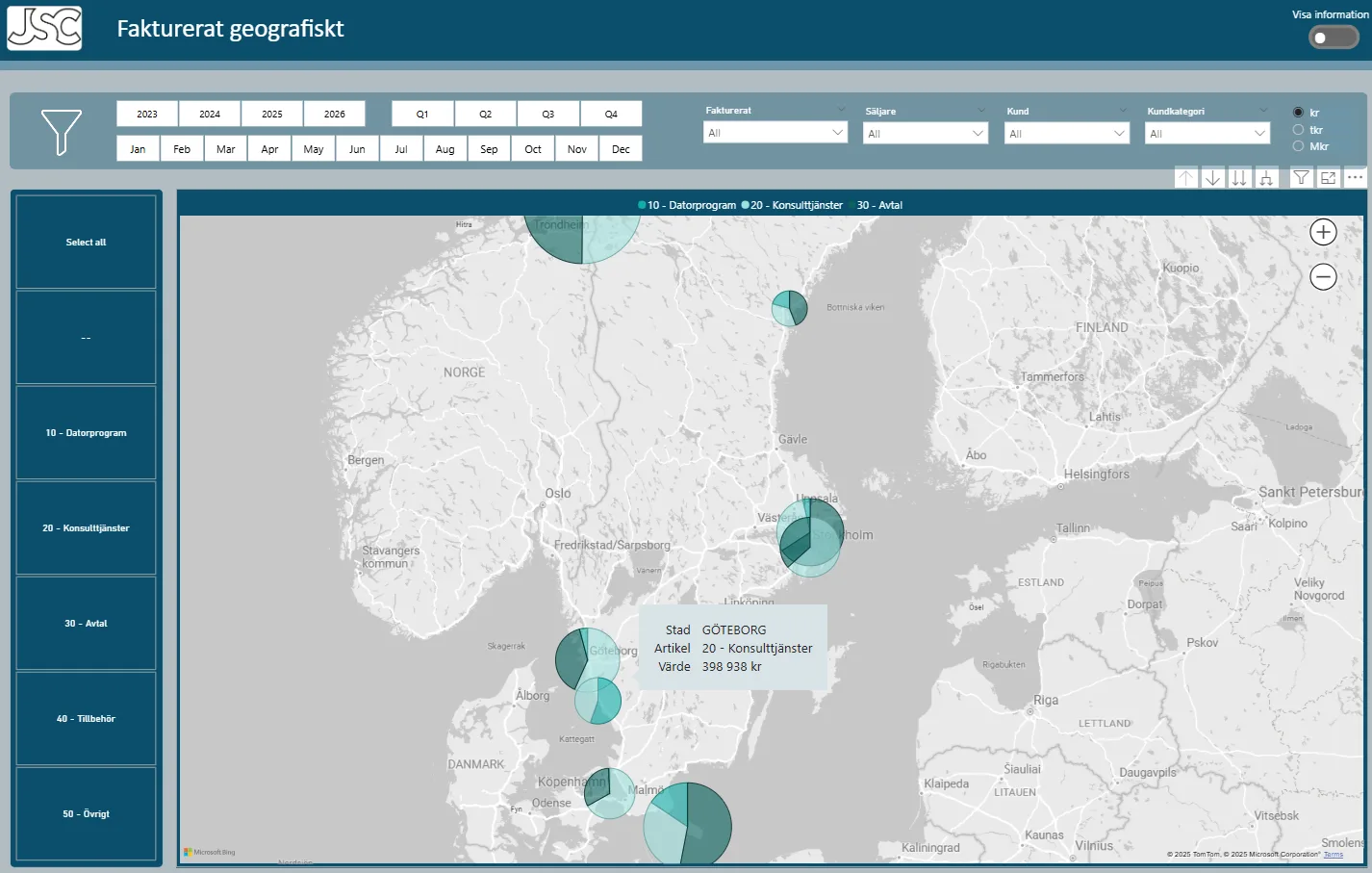Screen dimensions: 1372x873
Task: Select month Aug
Action: [445, 149]
